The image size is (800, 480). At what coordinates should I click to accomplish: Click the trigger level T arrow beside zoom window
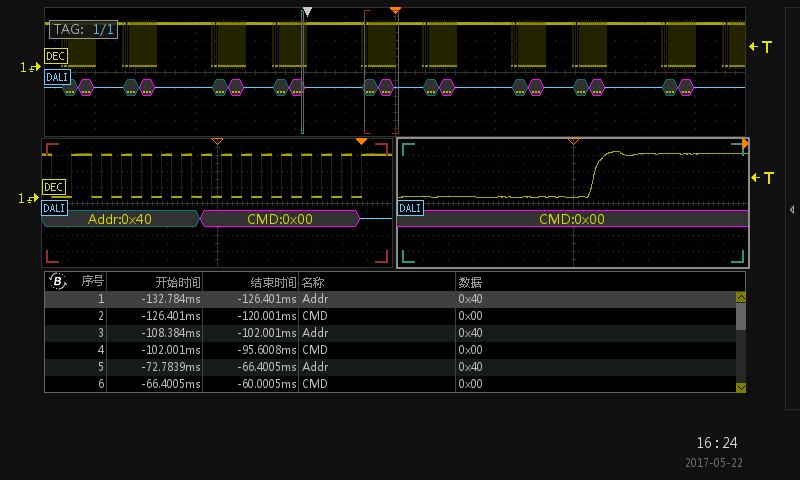click(762, 178)
